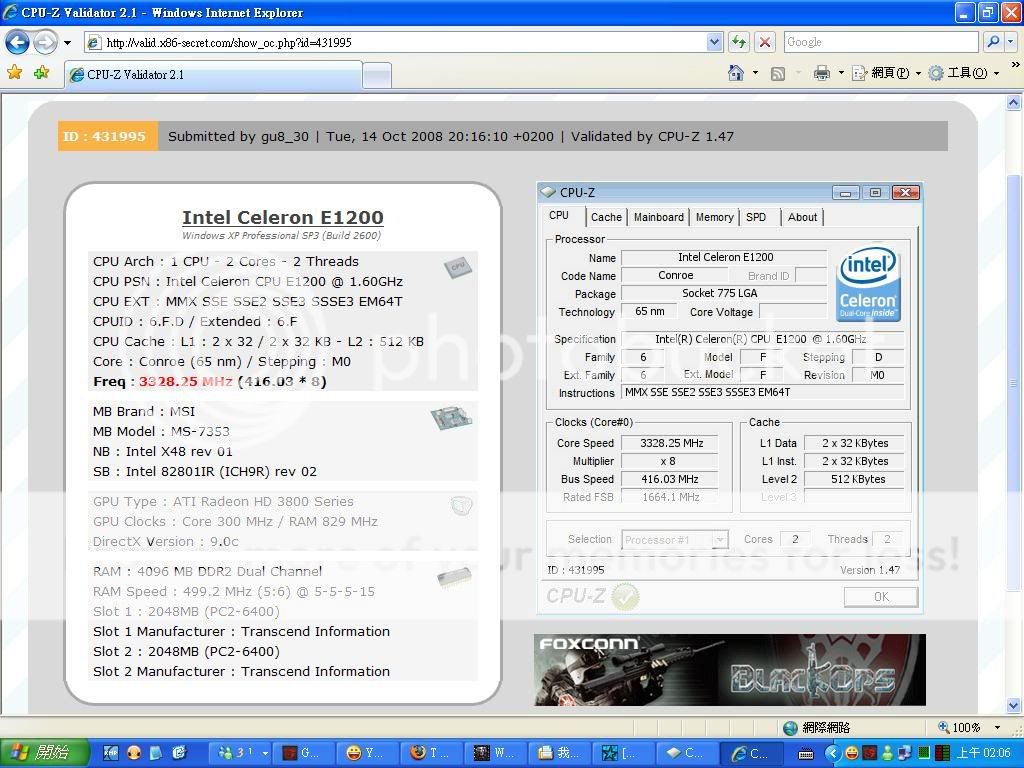Click the RSS feeds icon

click(x=778, y=73)
